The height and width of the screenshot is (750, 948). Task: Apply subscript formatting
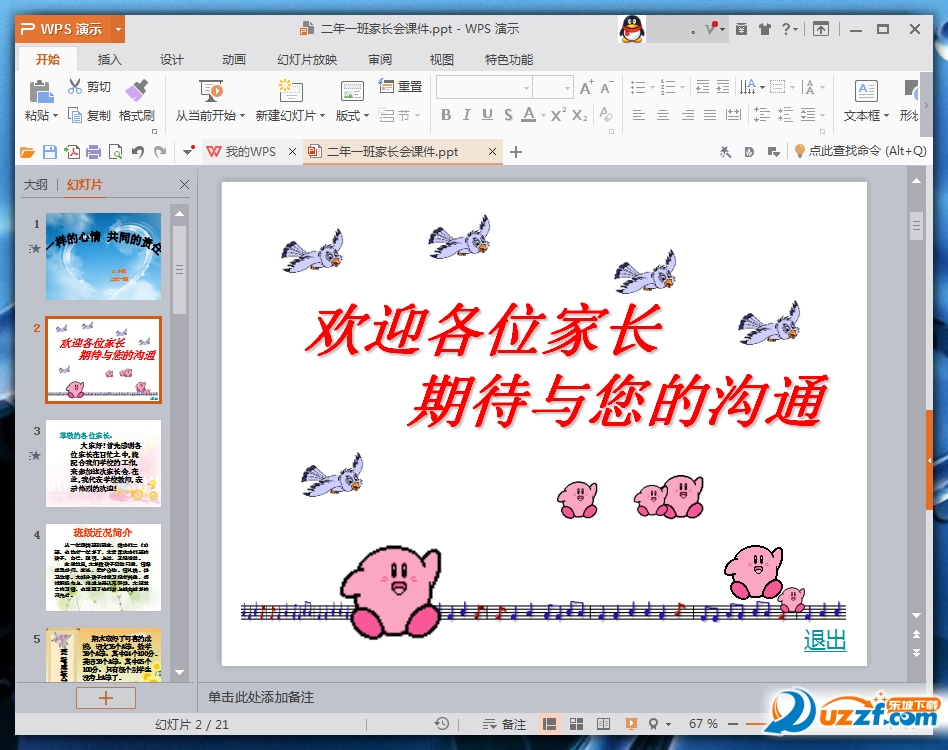[579, 115]
